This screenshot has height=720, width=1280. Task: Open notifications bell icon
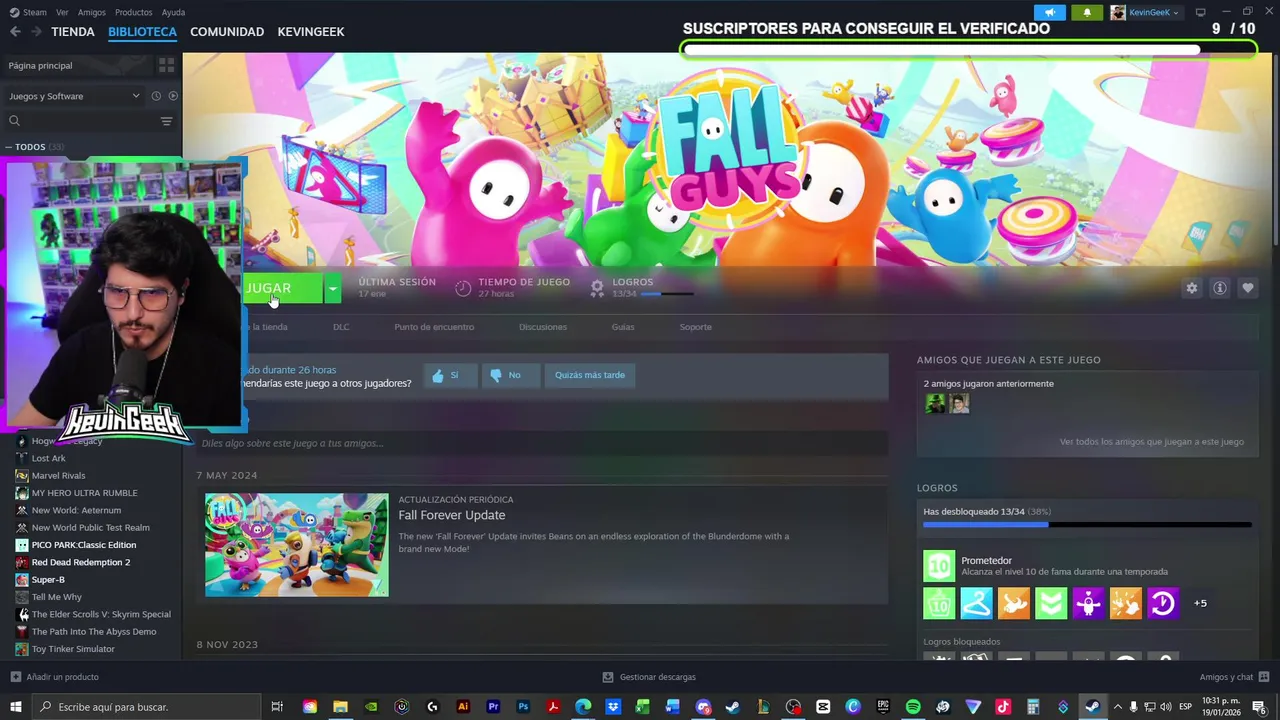click(1087, 12)
